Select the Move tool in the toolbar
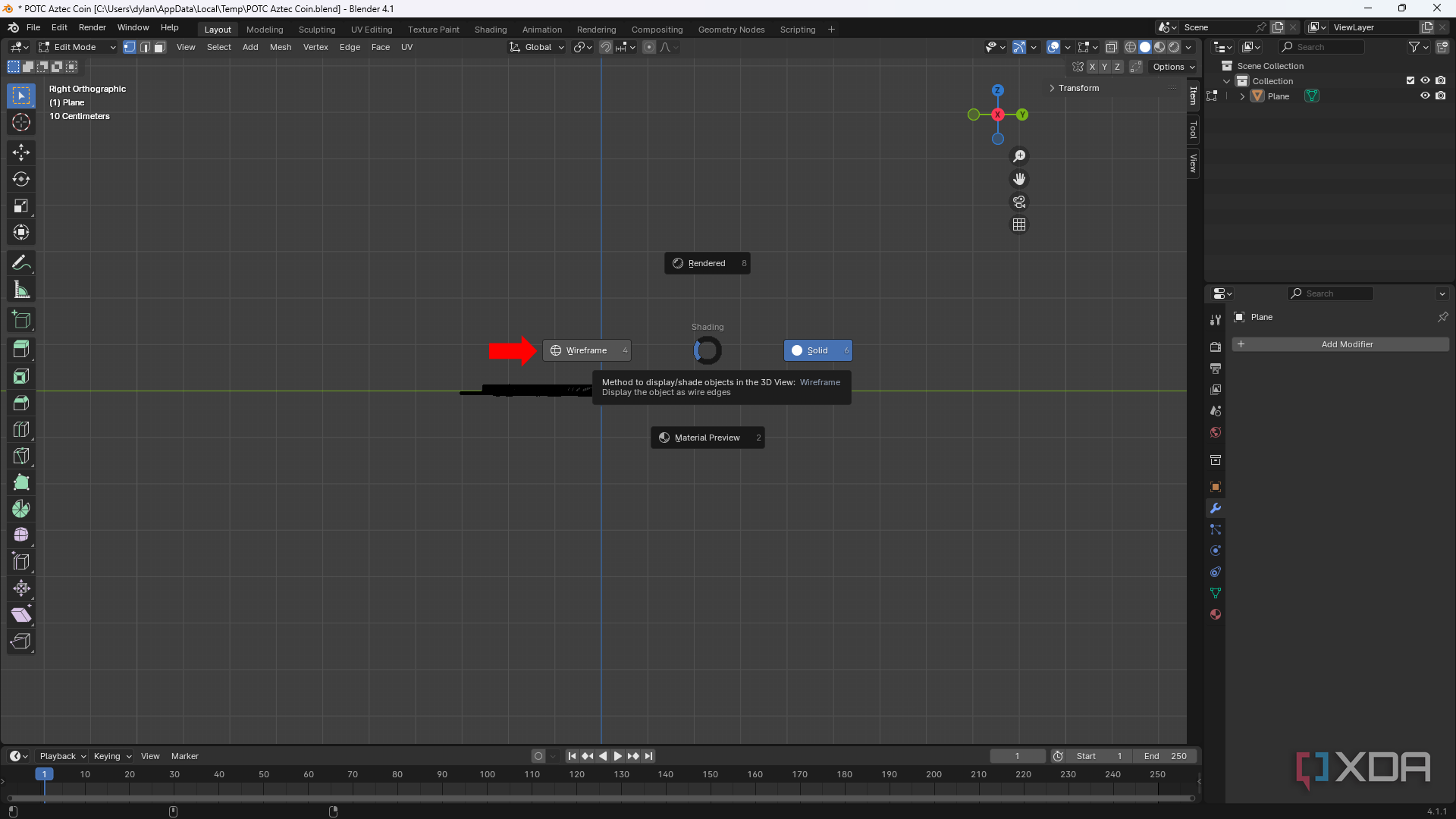Screen dimensions: 1456x819 21,152
